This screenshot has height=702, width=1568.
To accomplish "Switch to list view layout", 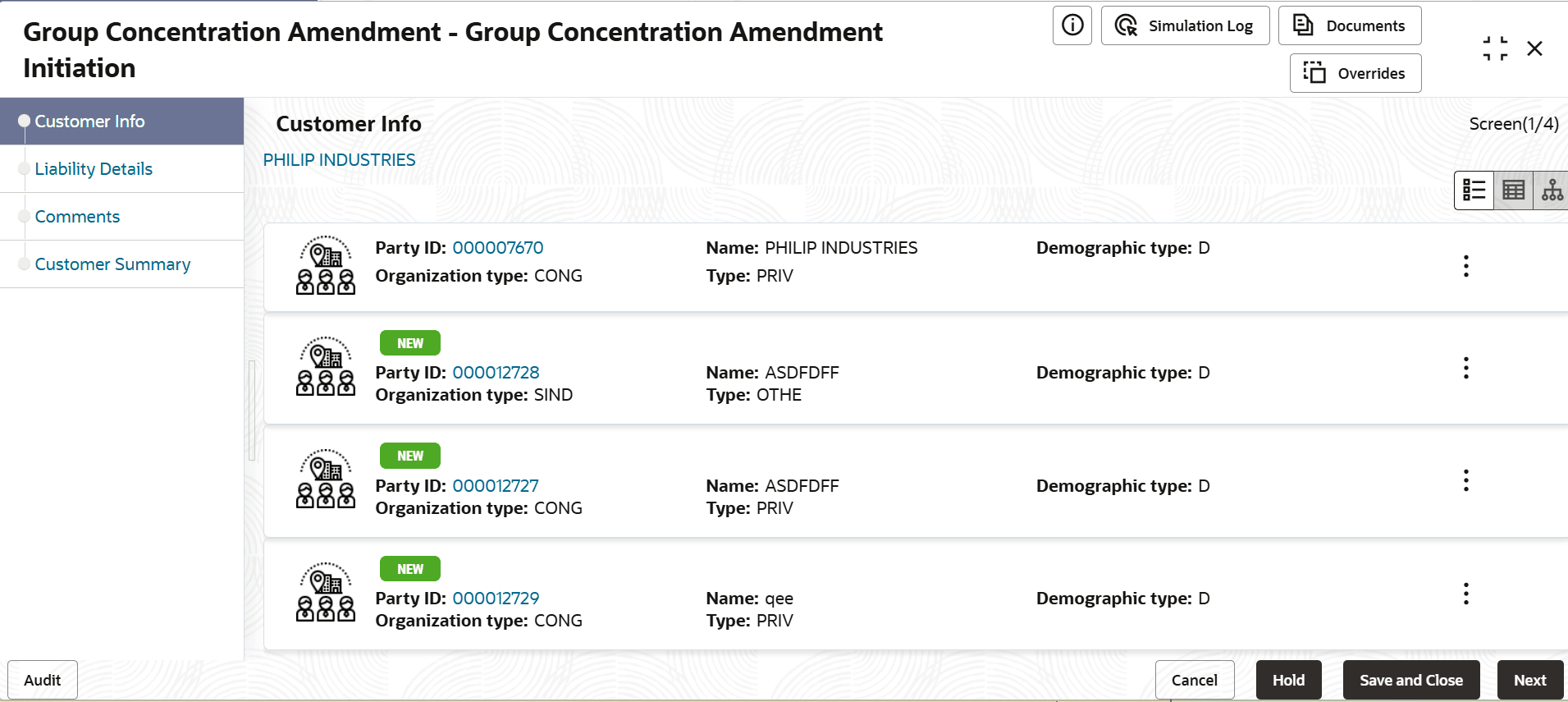I will [x=1474, y=190].
